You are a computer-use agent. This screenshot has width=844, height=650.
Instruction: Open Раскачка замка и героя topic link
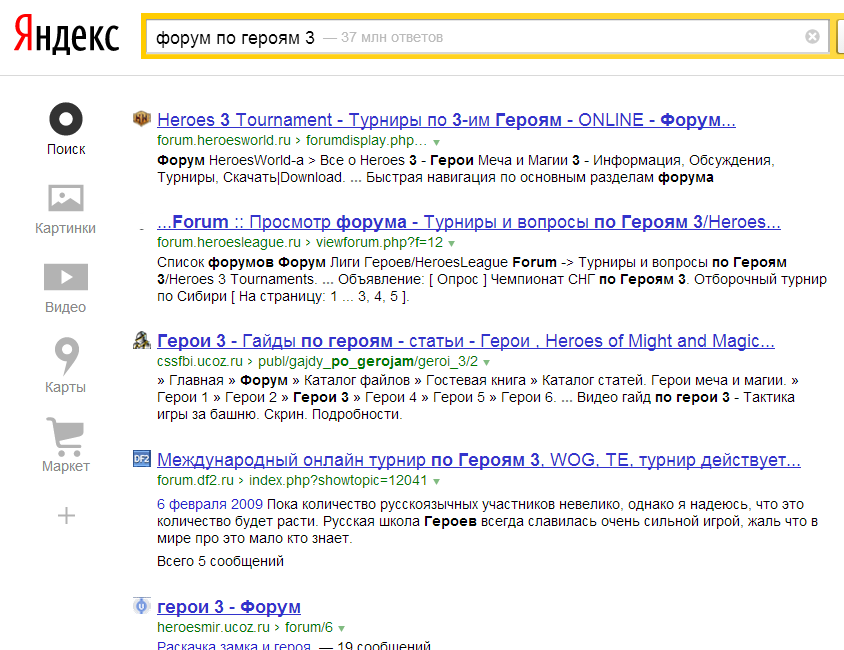coord(234,645)
